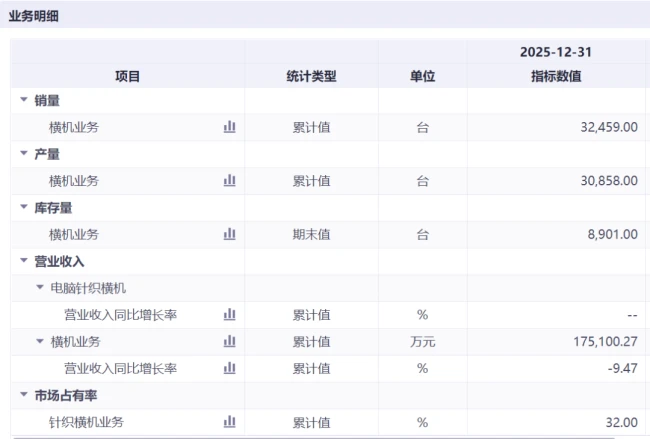650x439 pixels.
Task: Click the 库存量 group label
Action: point(53,208)
